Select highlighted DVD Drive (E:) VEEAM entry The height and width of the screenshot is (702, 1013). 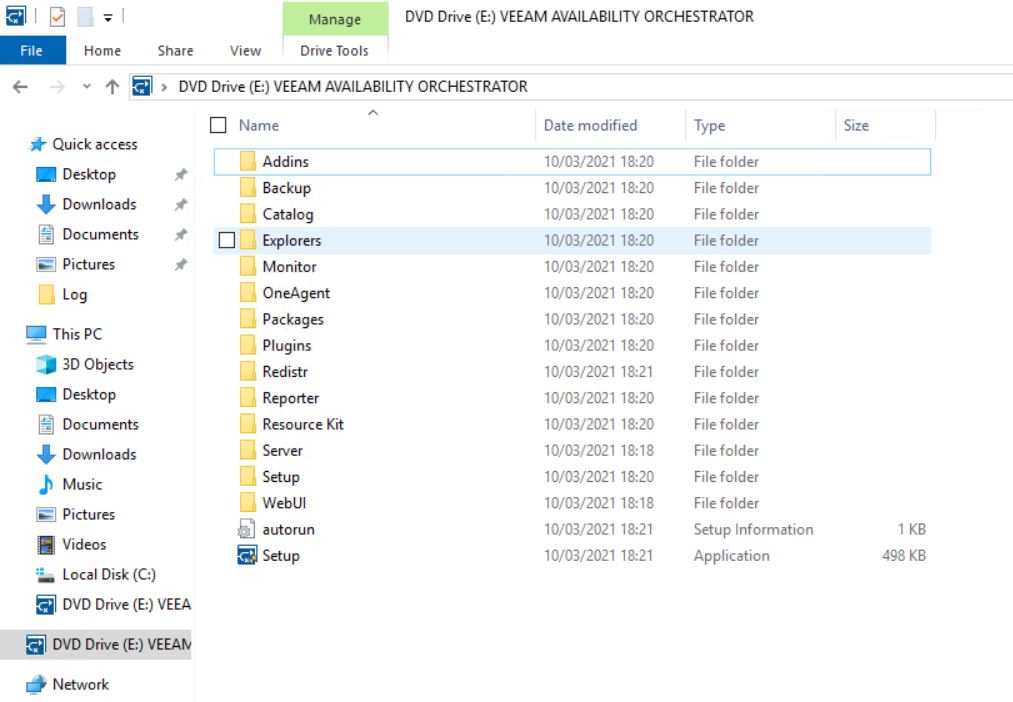(x=96, y=645)
